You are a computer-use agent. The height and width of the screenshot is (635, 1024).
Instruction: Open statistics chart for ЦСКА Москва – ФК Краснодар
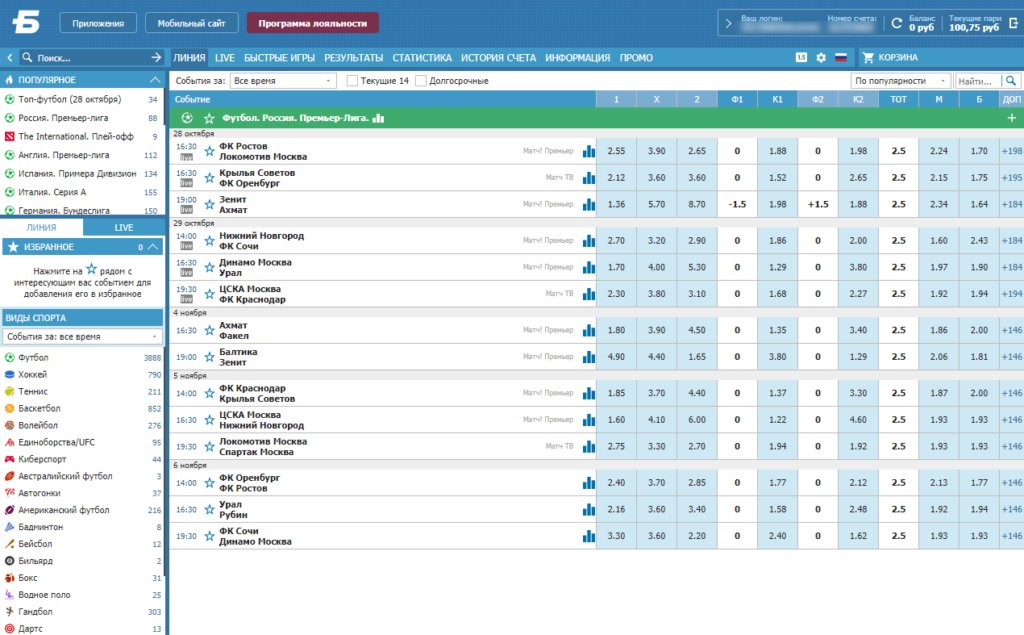click(x=589, y=294)
